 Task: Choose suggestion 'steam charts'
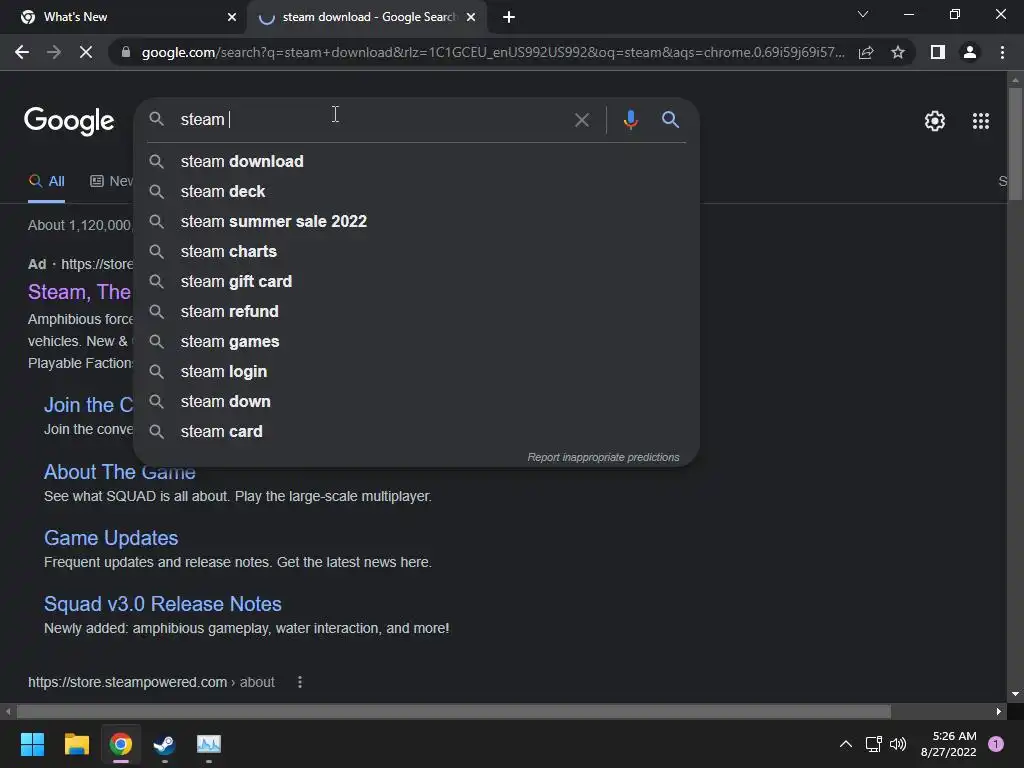(x=417, y=251)
